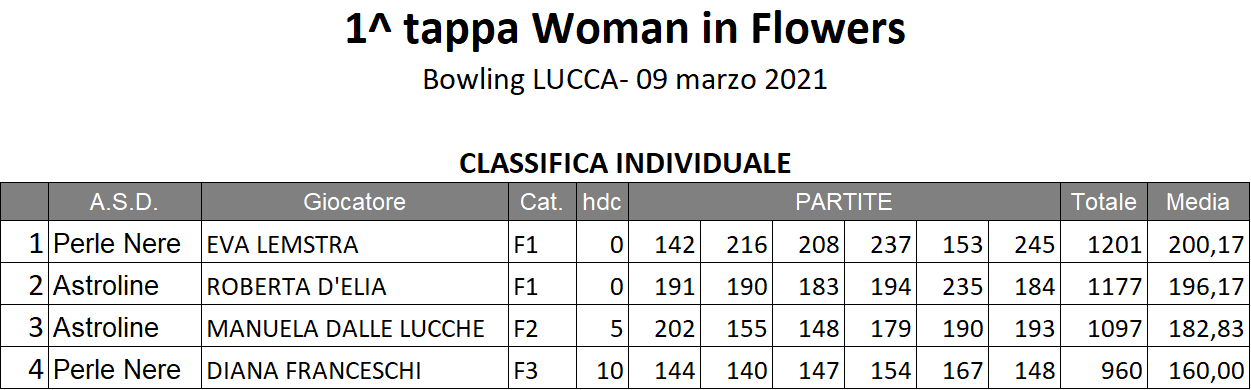Click the average value 196,17
1251x390 pixels.
(x=1204, y=287)
